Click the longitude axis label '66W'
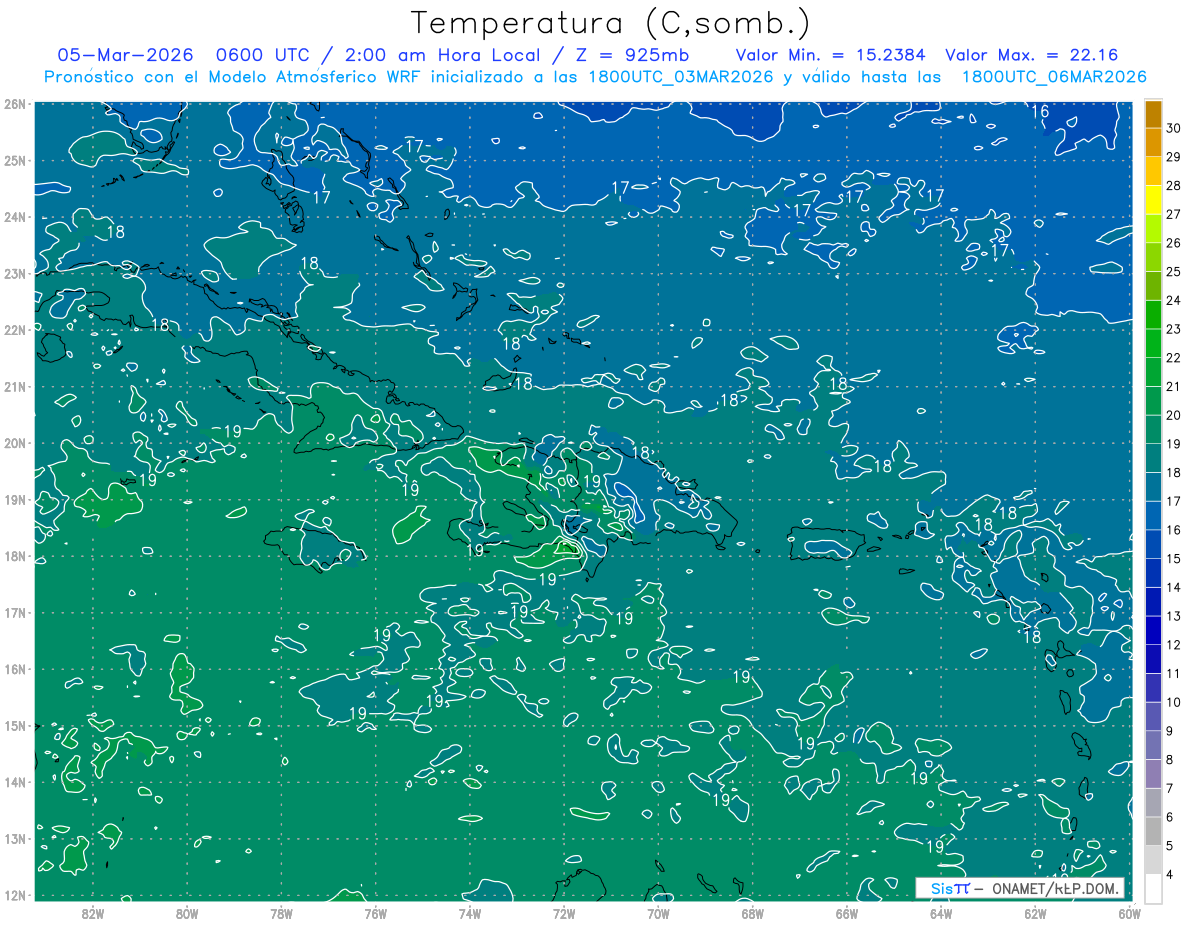The height and width of the screenshot is (927, 1200). [847, 913]
